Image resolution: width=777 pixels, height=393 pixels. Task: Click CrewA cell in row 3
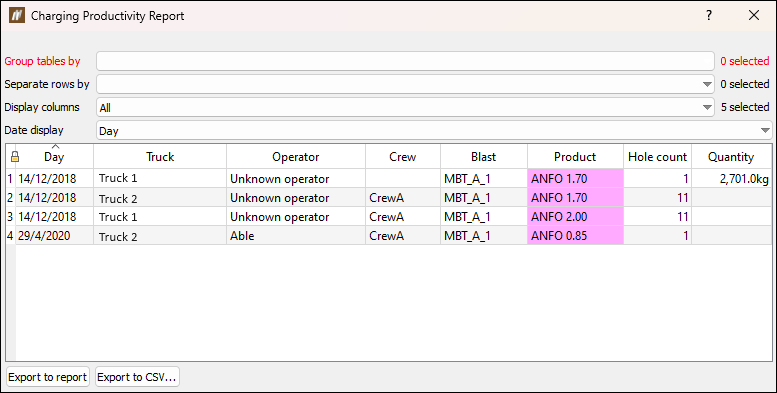pyautogui.click(x=403, y=217)
